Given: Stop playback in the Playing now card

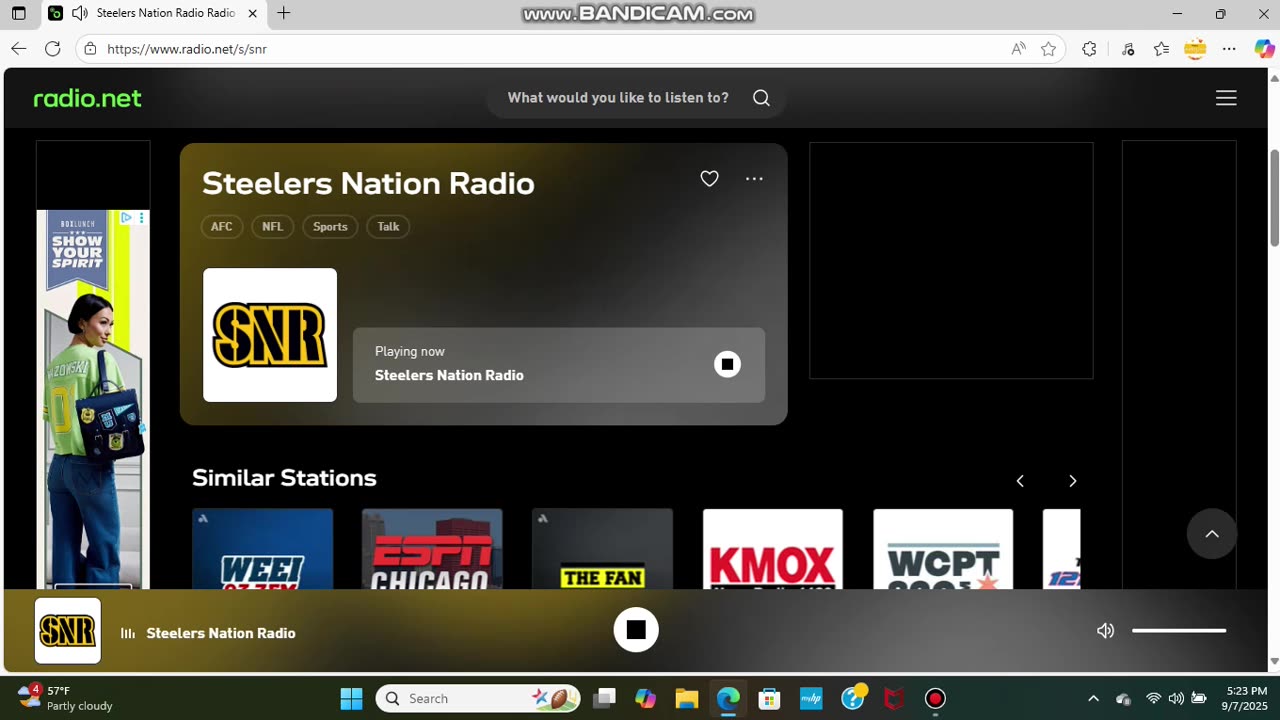Looking at the screenshot, I should pyautogui.click(x=727, y=364).
